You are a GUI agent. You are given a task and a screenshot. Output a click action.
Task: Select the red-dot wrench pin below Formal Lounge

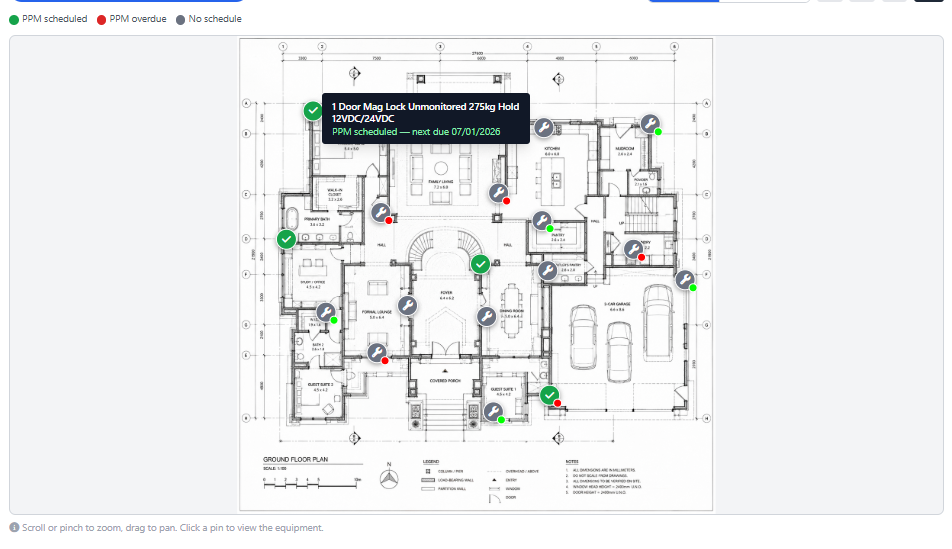click(377, 353)
